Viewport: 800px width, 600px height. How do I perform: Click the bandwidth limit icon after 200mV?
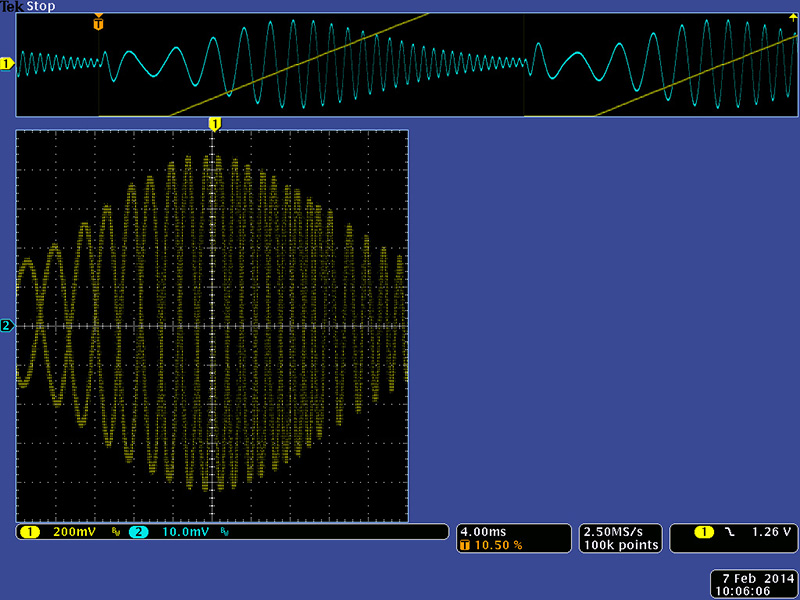(115, 532)
